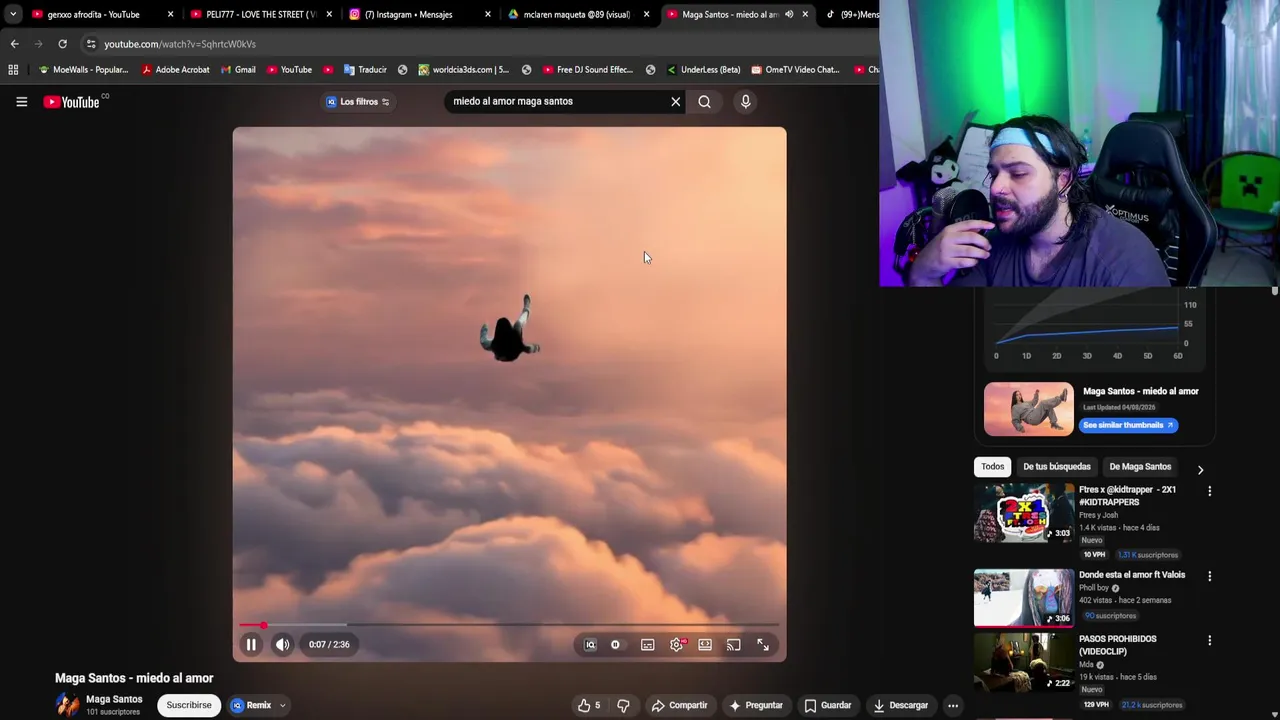Go back in browser history
Image resolution: width=1280 pixels, height=720 pixels.
[14, 44]
